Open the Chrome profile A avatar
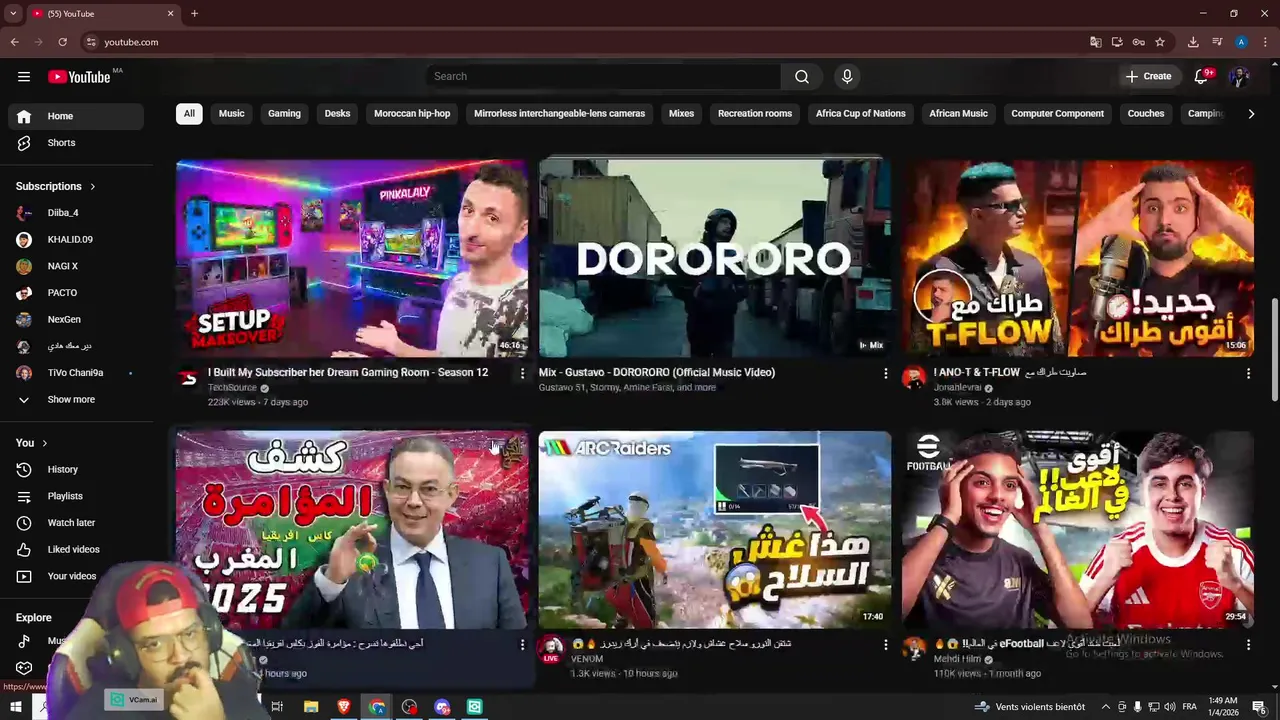Viewport: 1280px width, 720px height. (1241, 42)
